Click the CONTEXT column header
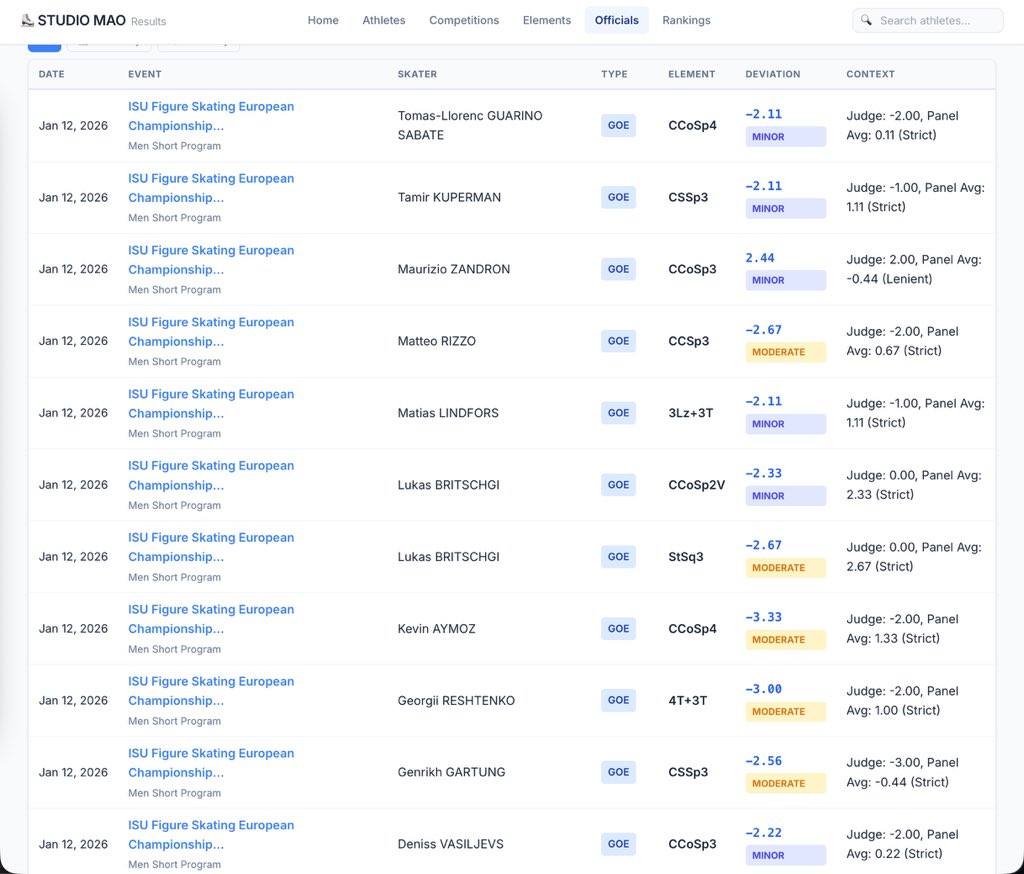Image resolution: width=1024 pixels, height=874 pixels. 871,74
